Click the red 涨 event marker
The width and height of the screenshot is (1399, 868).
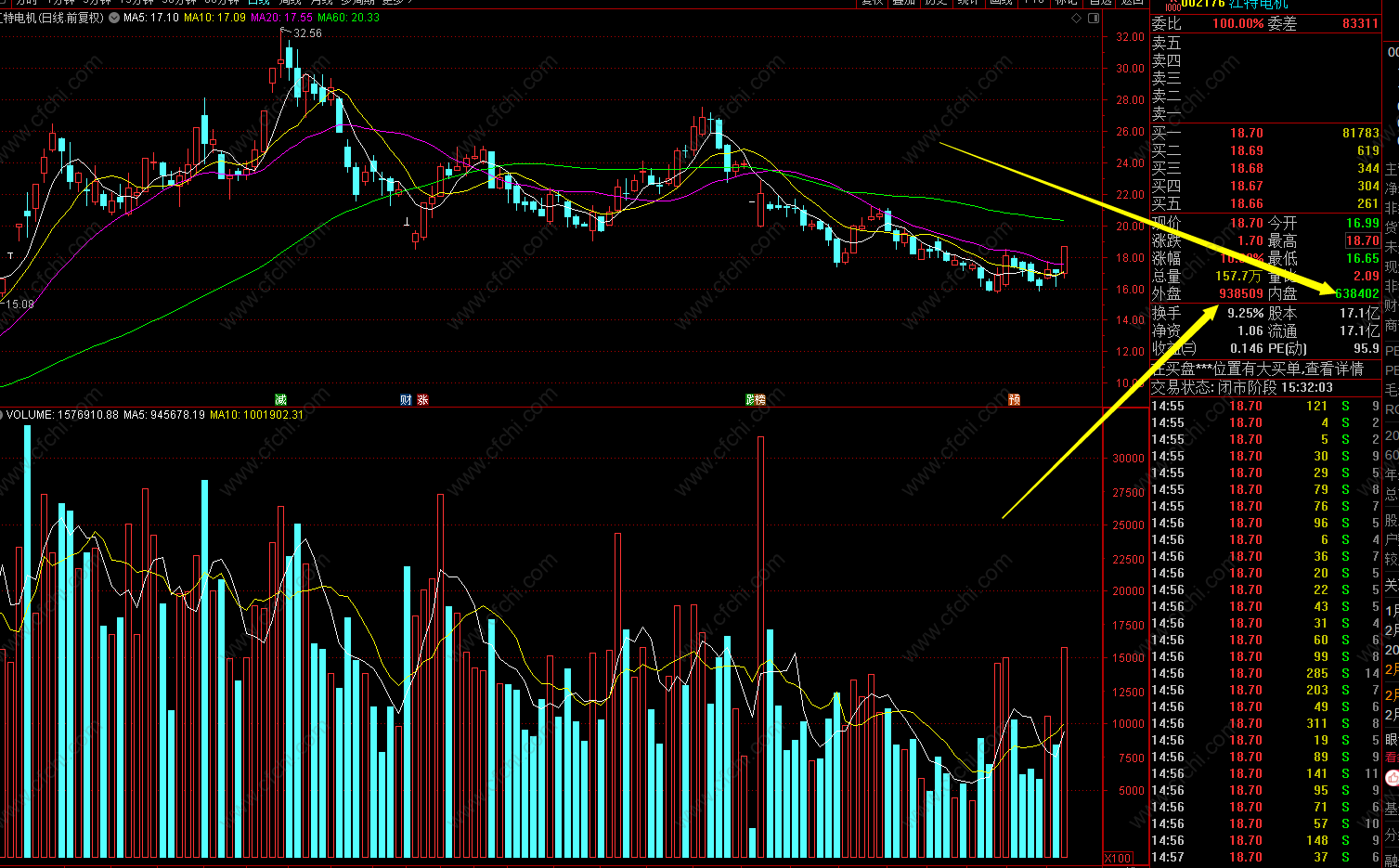[x=422, y=400]
